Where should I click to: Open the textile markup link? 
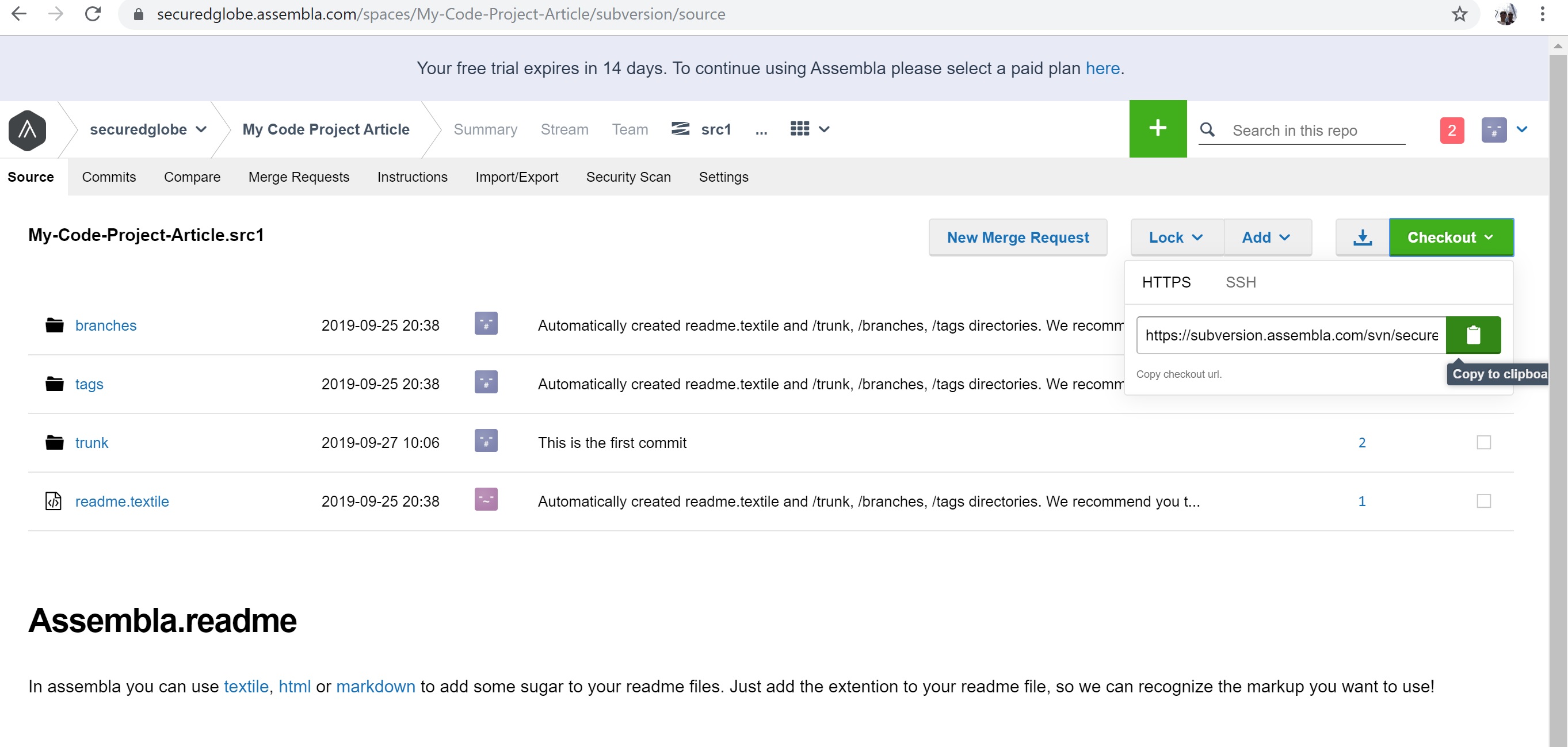pos(246,686)
